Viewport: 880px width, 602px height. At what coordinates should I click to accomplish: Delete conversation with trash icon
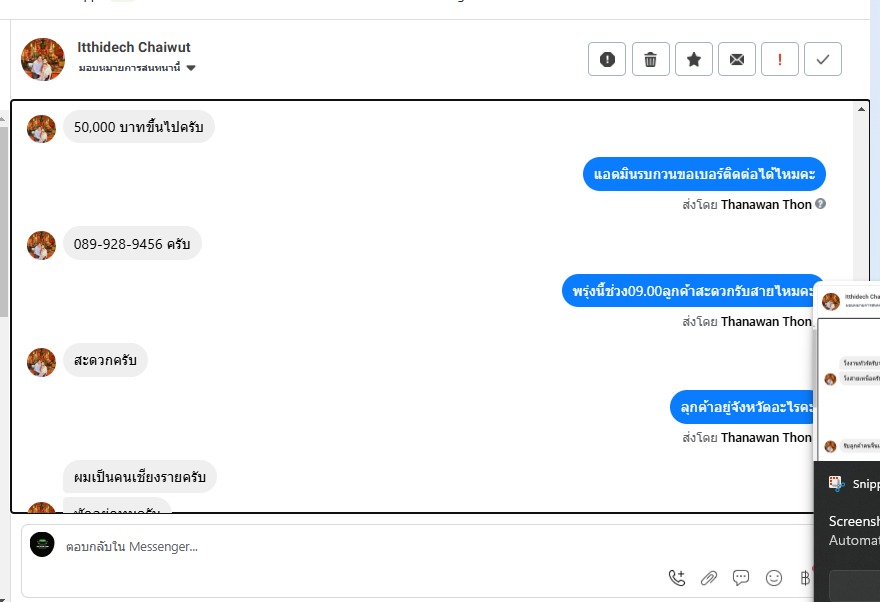[650, 59]
